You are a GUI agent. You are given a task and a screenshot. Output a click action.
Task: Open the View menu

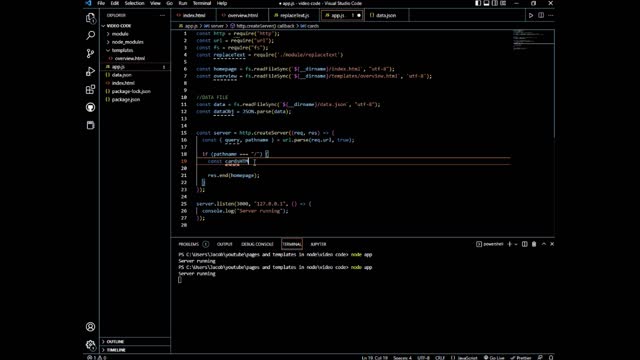point(155,3)
